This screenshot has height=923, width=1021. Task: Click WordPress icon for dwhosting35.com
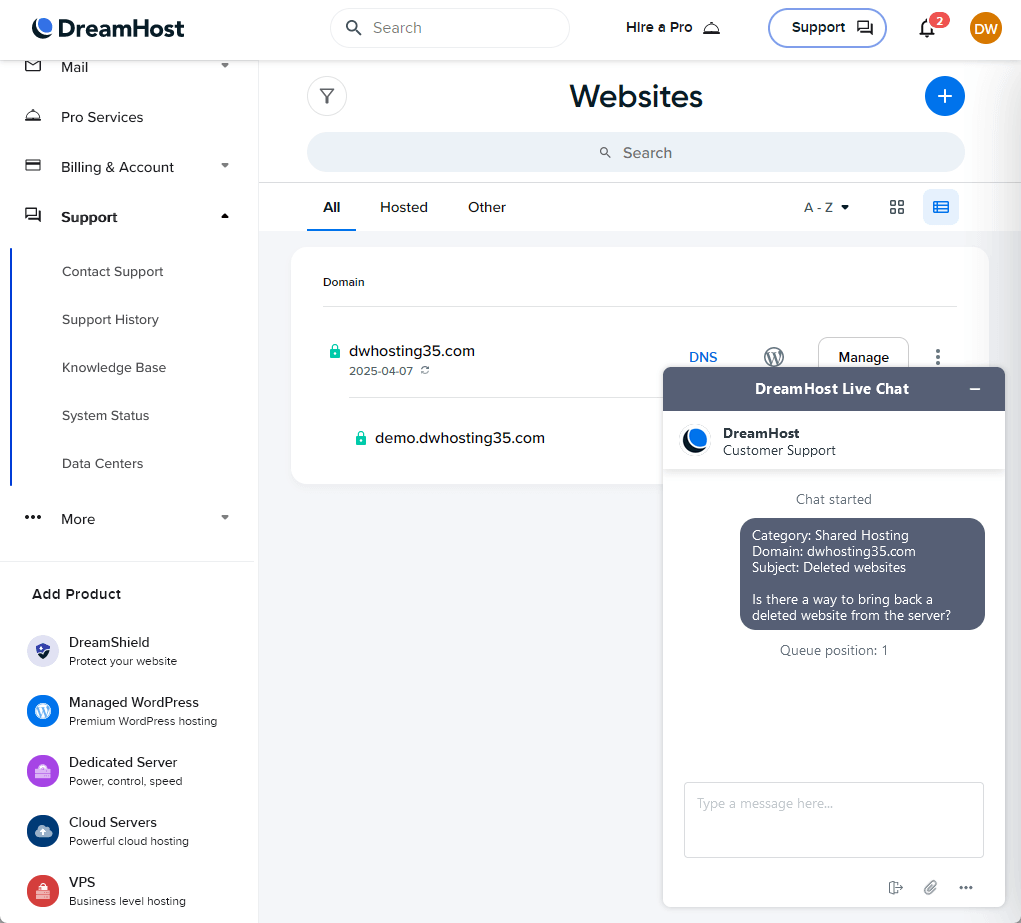tap(774, 357)
